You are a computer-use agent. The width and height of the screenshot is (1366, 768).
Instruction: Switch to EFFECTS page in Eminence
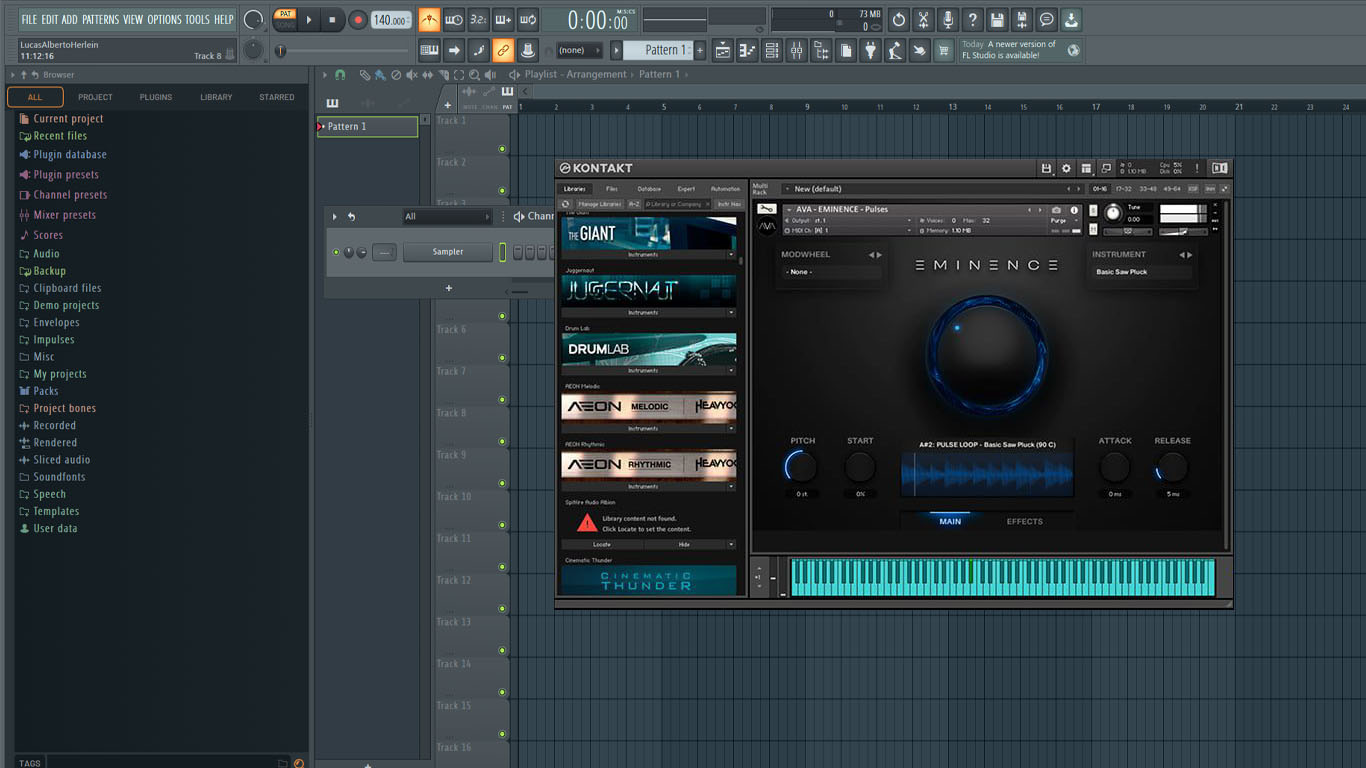tap(1024, 521)
